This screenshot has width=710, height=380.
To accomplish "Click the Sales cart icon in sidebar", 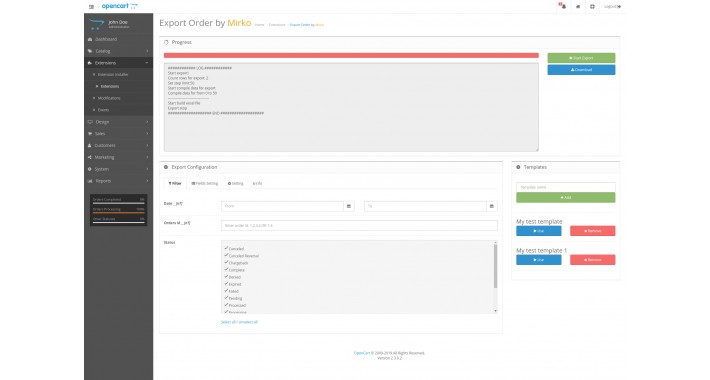I will [x=90, y=134].
